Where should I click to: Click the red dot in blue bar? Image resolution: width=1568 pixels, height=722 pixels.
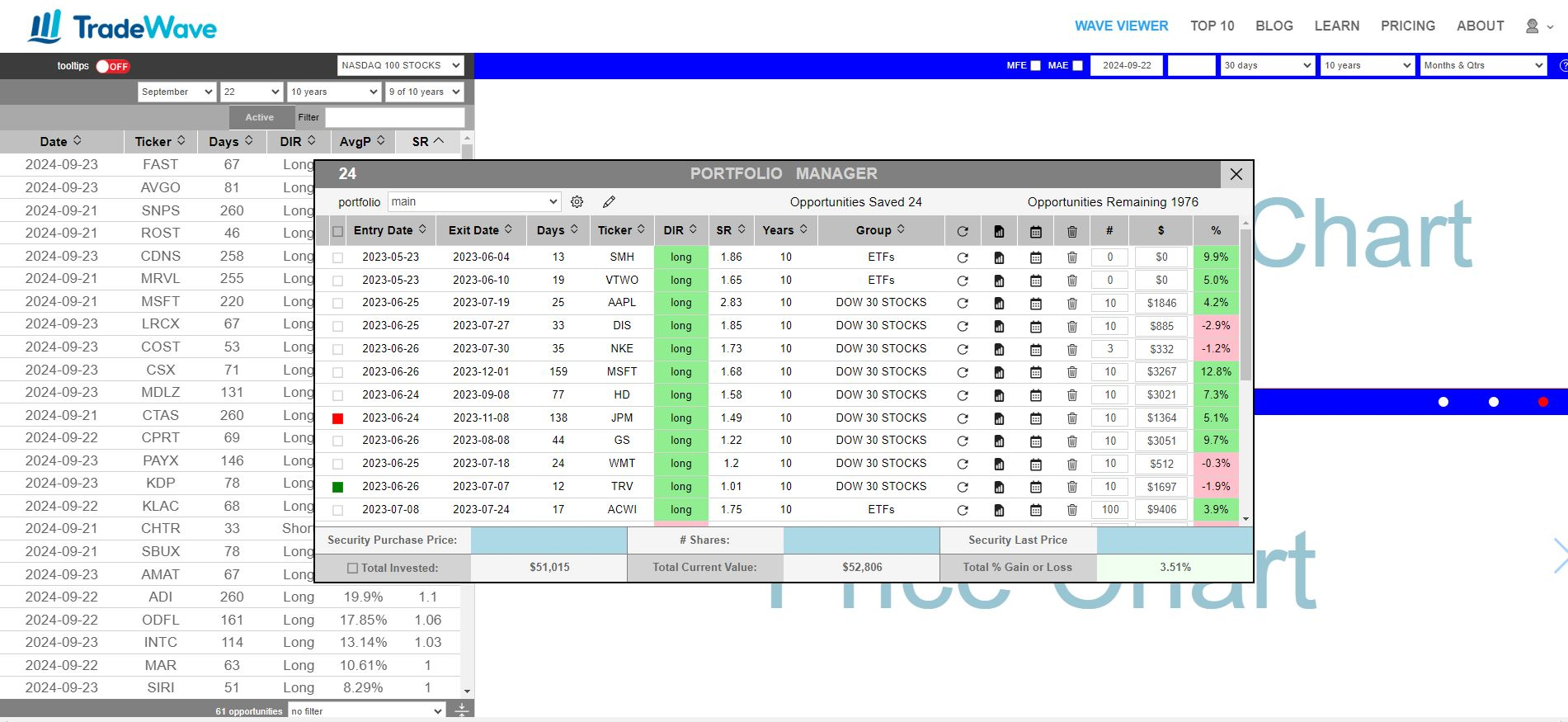1543,402
